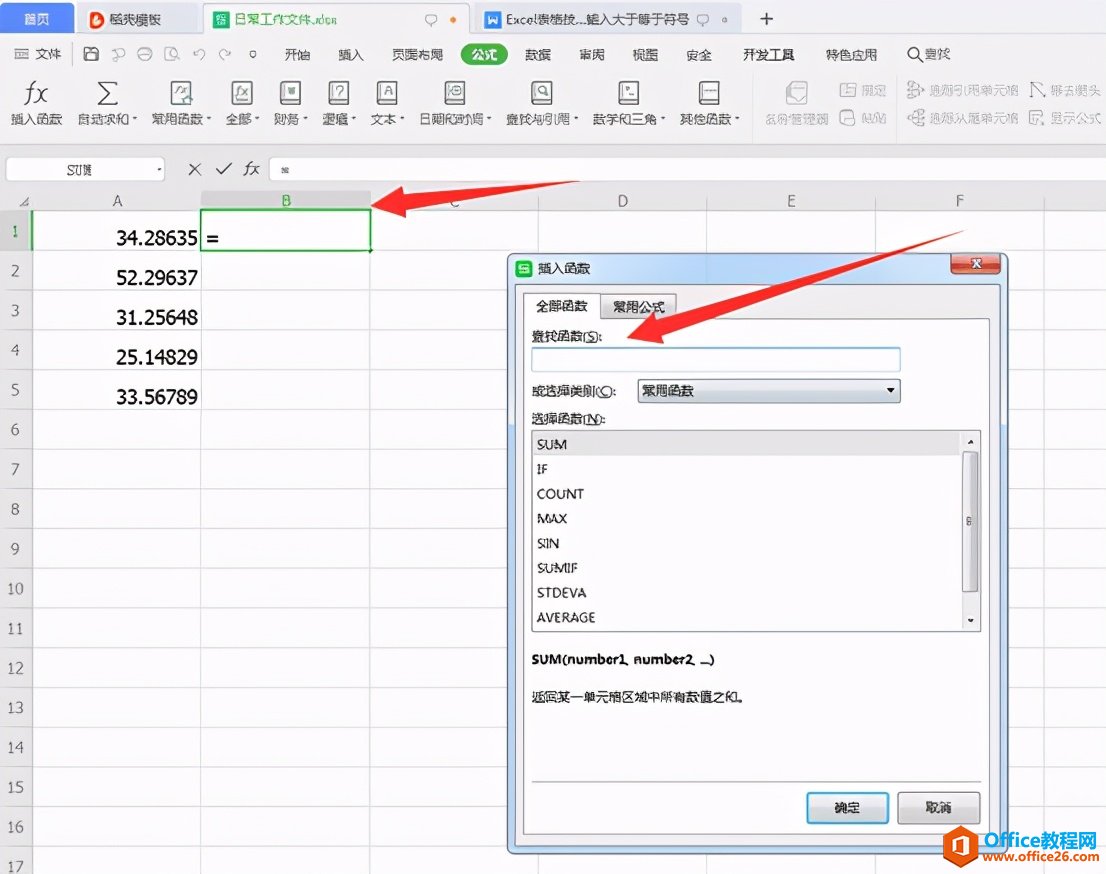Switch to the 数据 ribbon tab
The width and height of the screenshot is (1106, 874).
pos(538,54)
